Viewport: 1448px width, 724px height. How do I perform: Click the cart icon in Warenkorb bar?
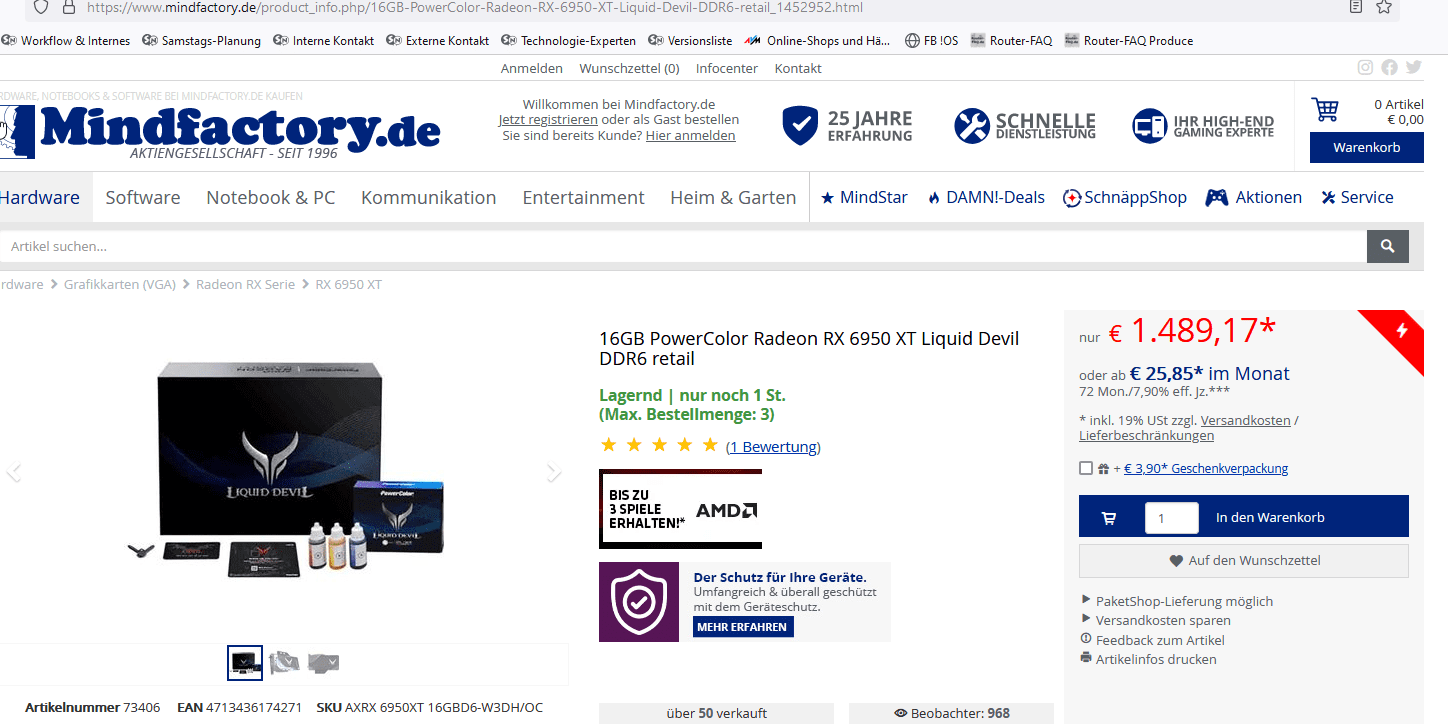click(1108, 518)
